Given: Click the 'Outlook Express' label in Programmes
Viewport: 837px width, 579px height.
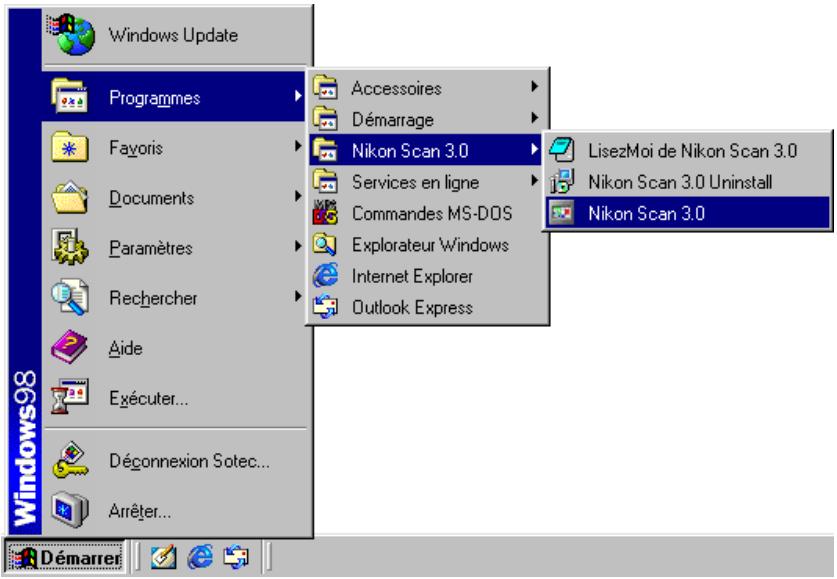Looking at the screenshot, I should click(412, 307).
